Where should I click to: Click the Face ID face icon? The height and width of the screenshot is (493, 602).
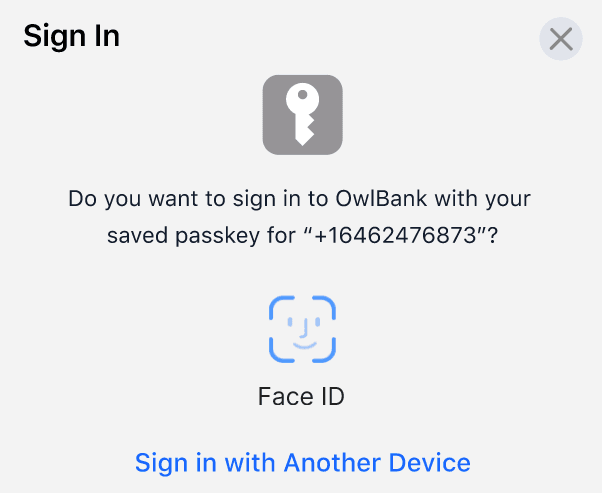click(302, 330)
